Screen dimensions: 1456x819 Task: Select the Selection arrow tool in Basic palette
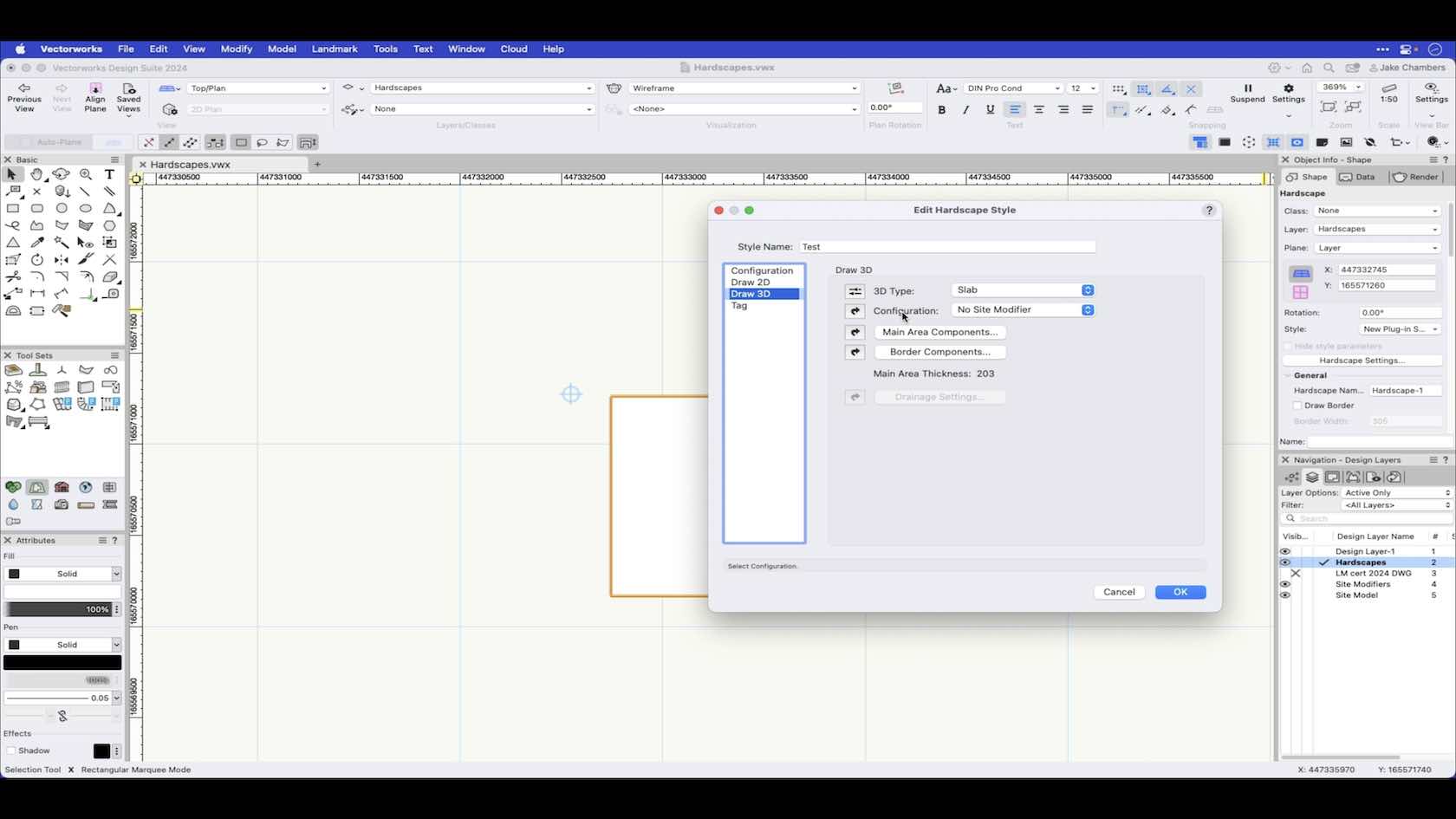click(x=12, y=174)
